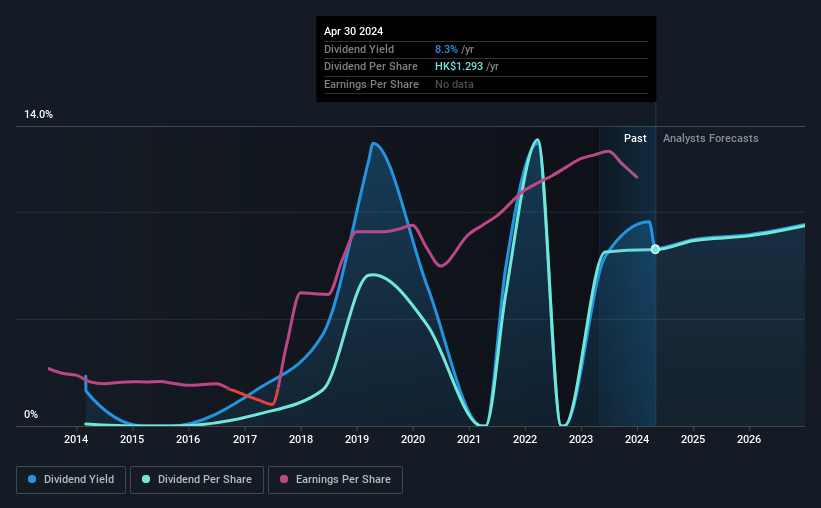Viewport: 821px width, 508px height.
Task: Click the teal Dividend Per Share legend dot
Action: click(146, 479)
